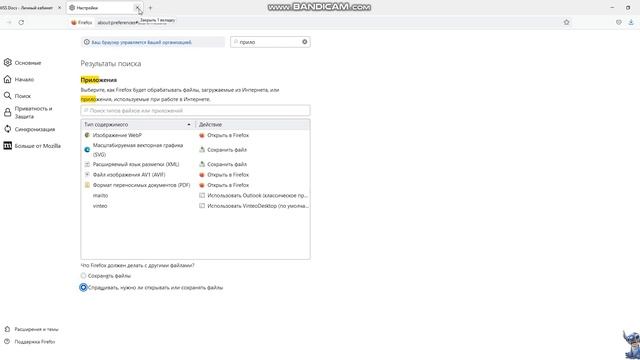The width and height of the screenshot is (640, 360).
Task: Open action dropdown for WebP row
Action: coord(253,135)
